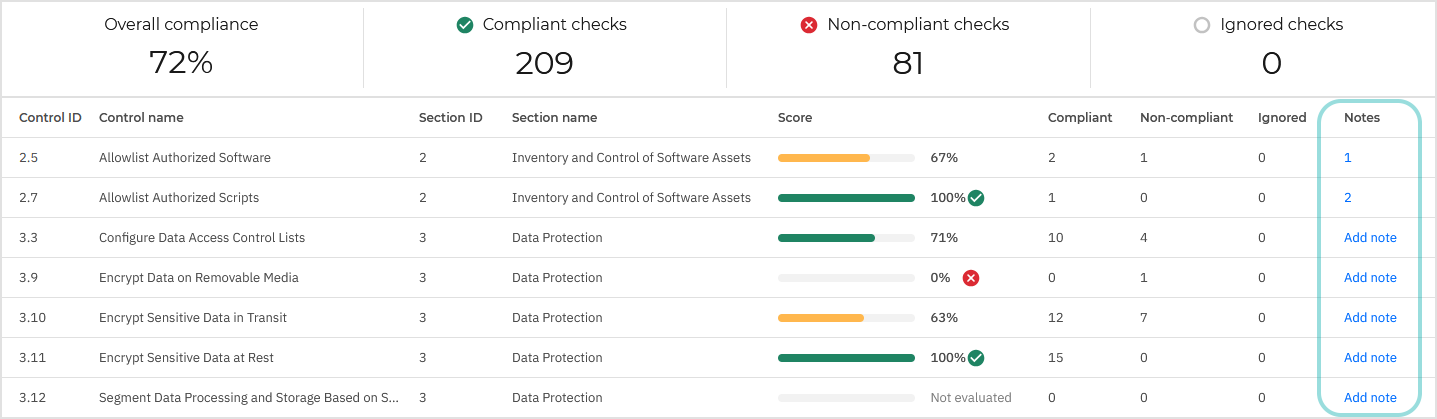Viewport: 1437px width, 419px height.
Task: Click Inventory and Control of Software Assets for 2.5
Action: tap(631, 158)
